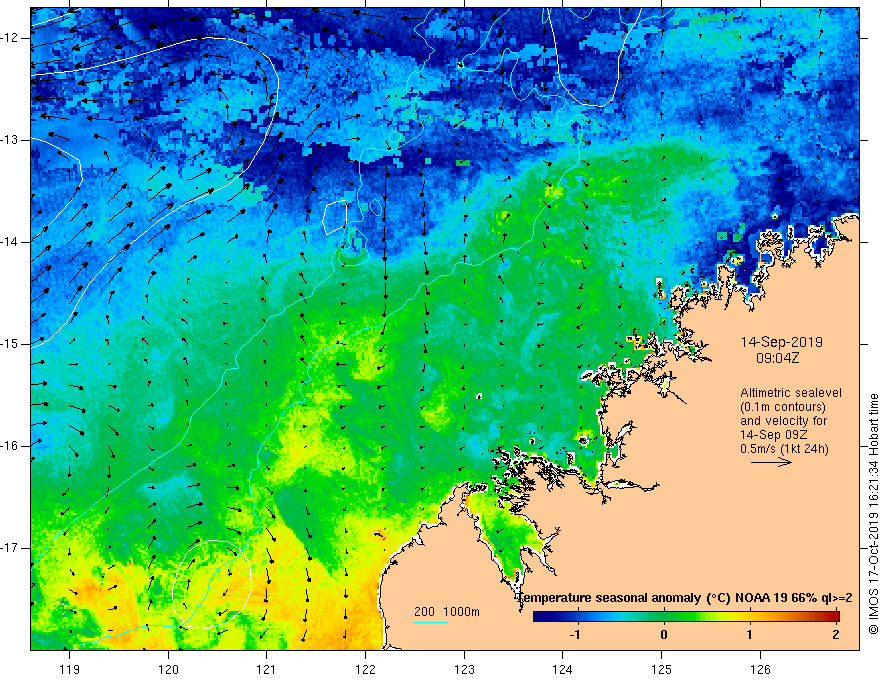Click the cyan bathymetry legend line
Screen dimensions: 880x680
coord(431,622)
